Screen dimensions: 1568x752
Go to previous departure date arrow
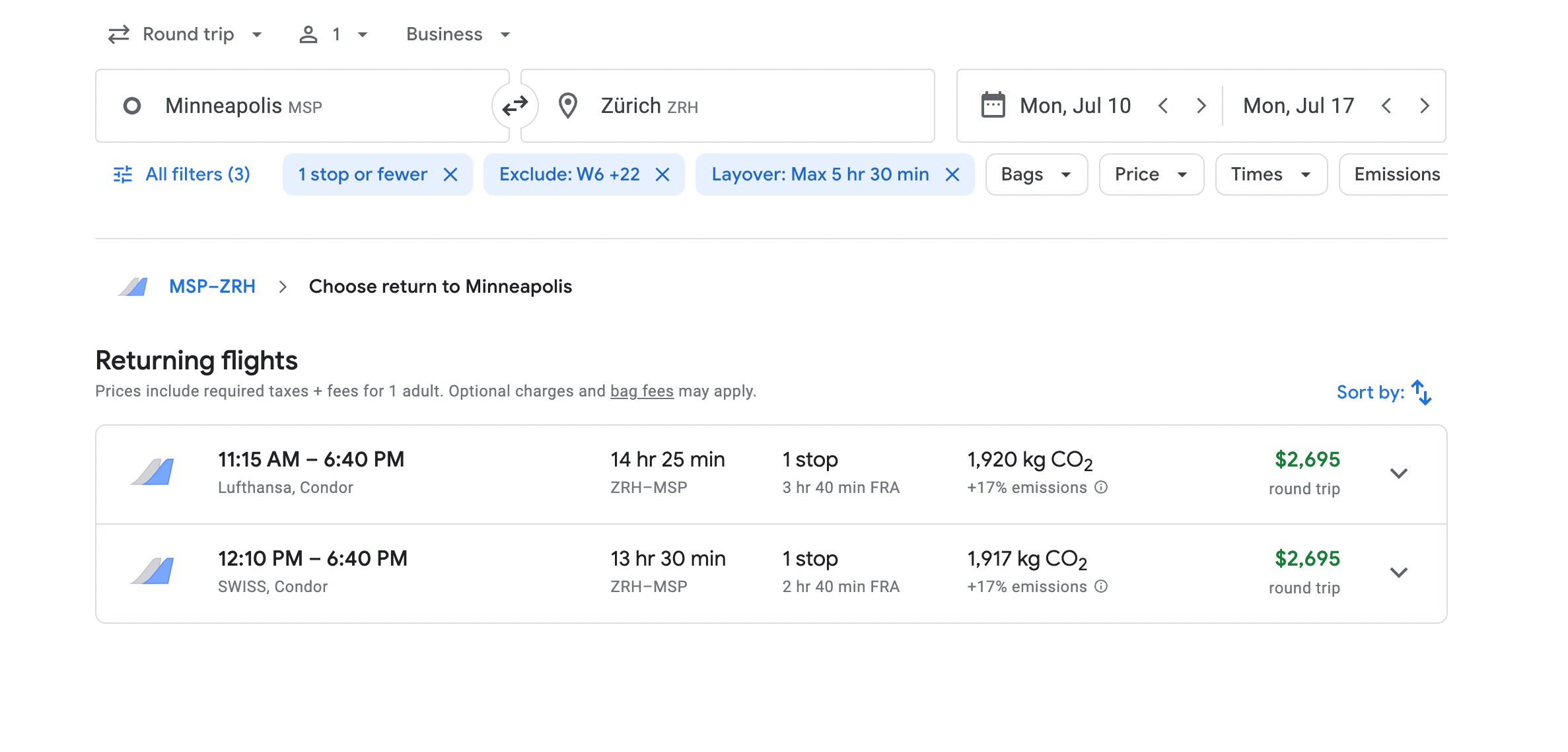click(x=1164, y=106)
